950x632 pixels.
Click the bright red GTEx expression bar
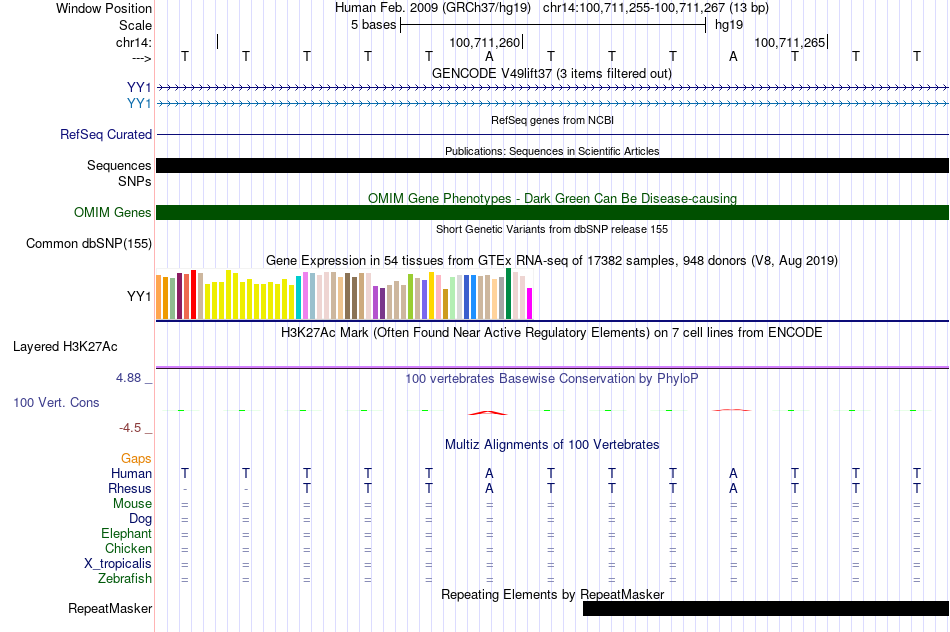(193, 294)
